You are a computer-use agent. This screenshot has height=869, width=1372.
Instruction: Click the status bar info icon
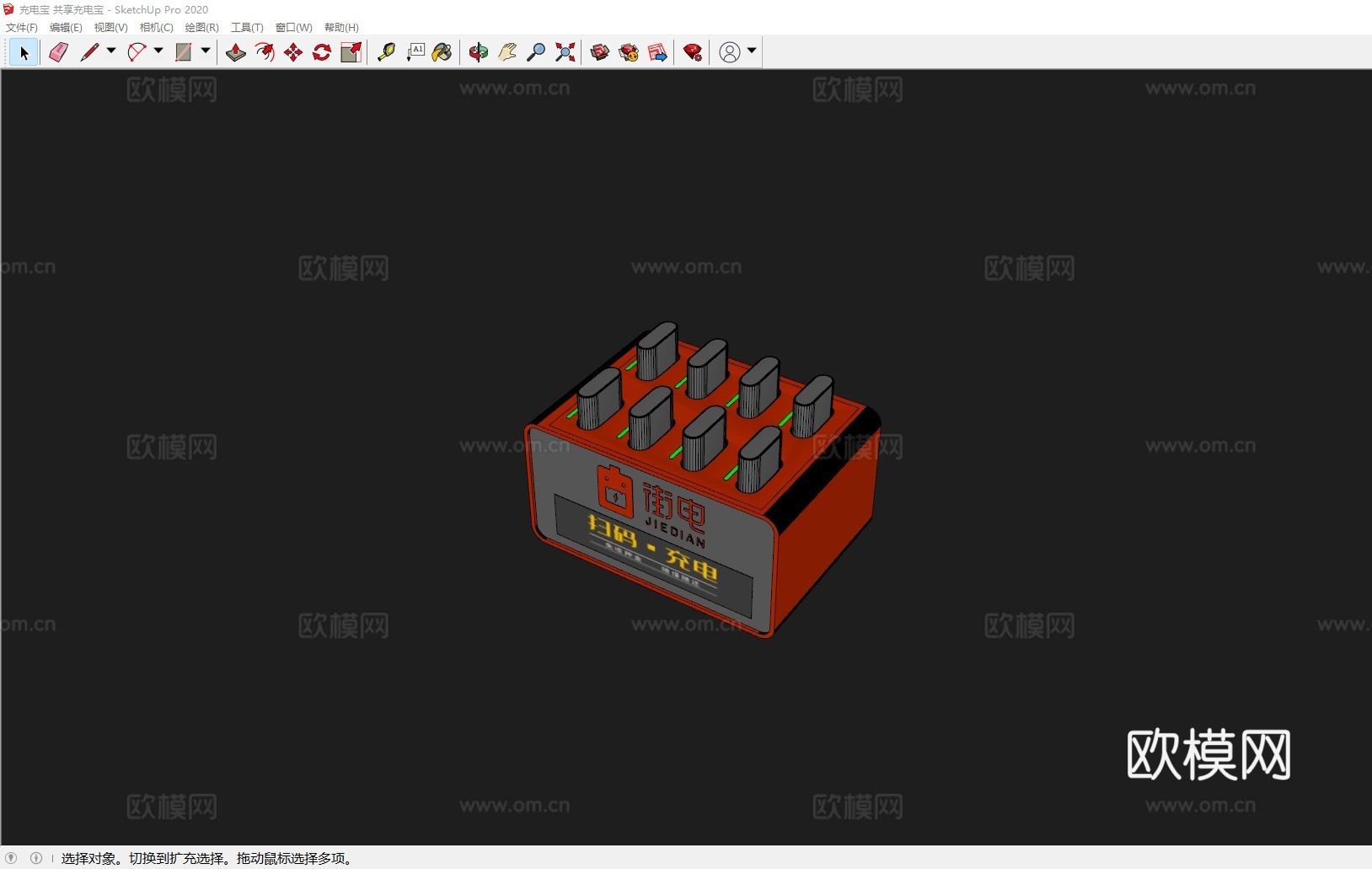(36, 858)
